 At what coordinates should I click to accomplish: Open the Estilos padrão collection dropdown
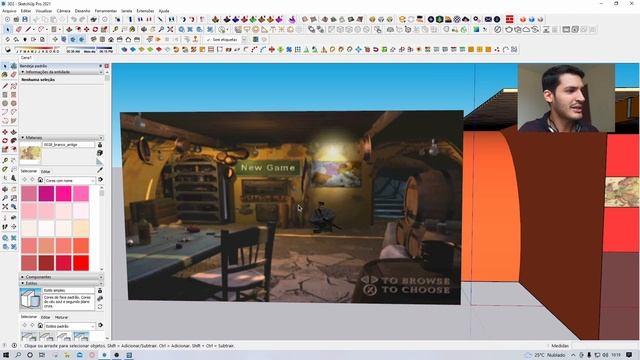[x=69, y=326]
